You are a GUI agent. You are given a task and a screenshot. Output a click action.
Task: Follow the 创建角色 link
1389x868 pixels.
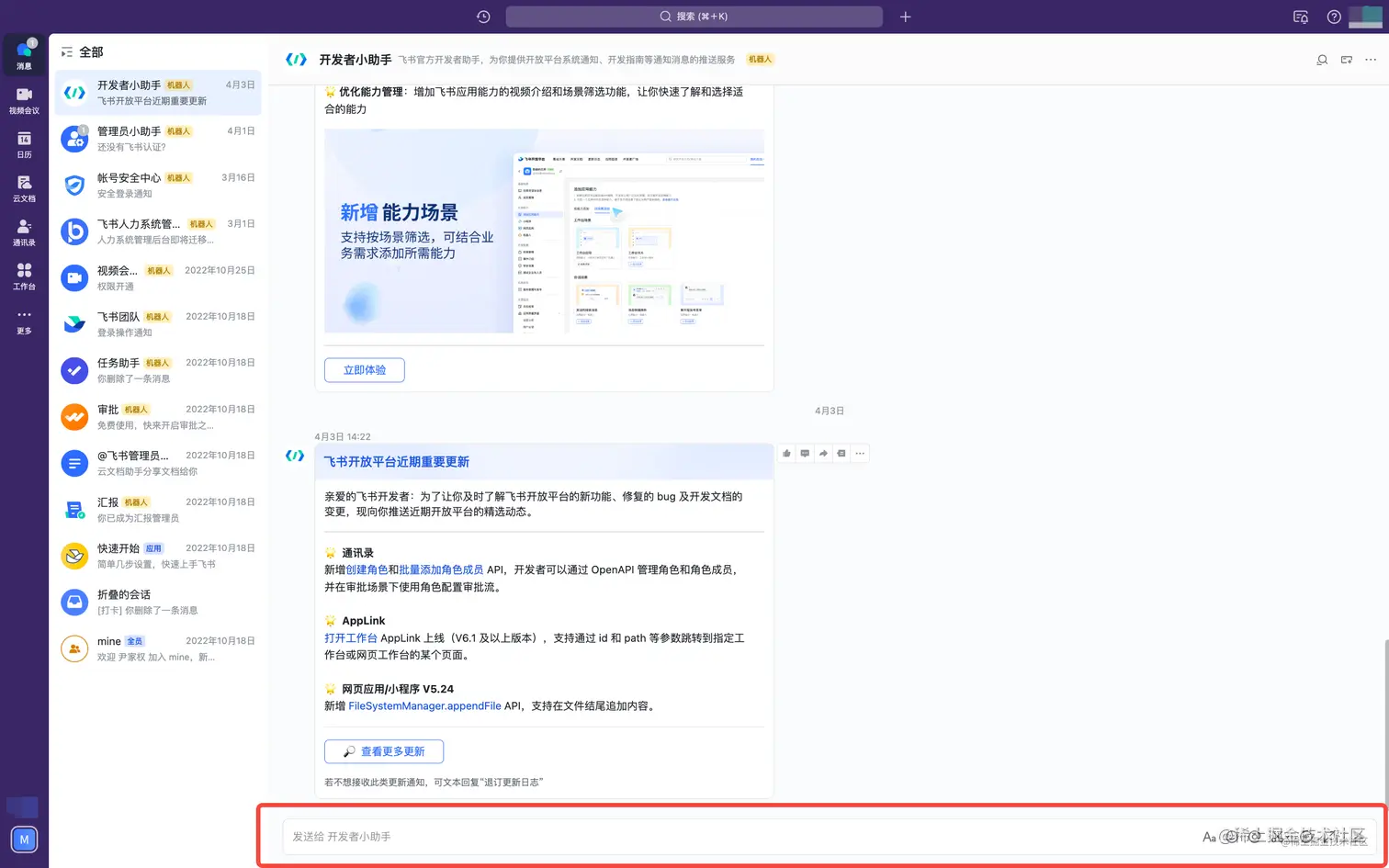point(367,569)
